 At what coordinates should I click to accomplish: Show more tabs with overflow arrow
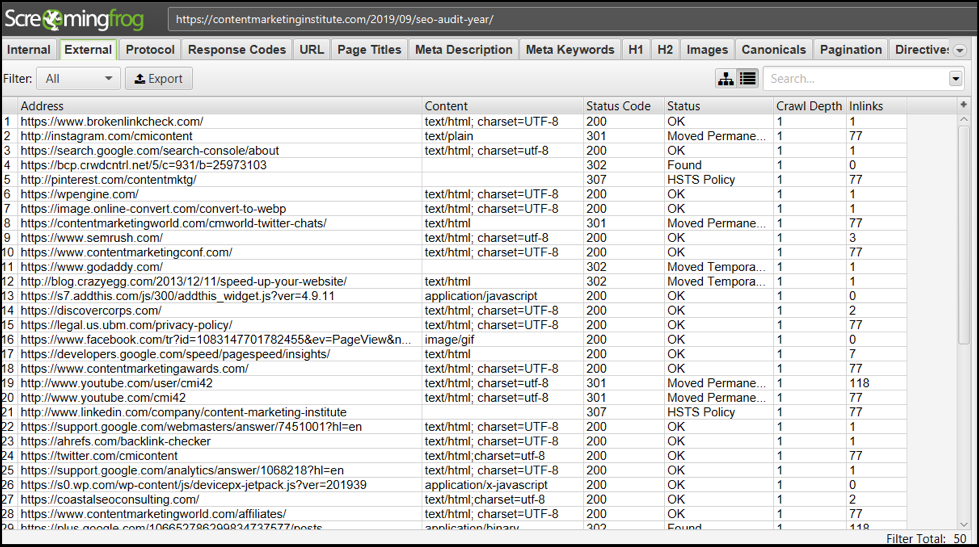click(x=959, y=50)
